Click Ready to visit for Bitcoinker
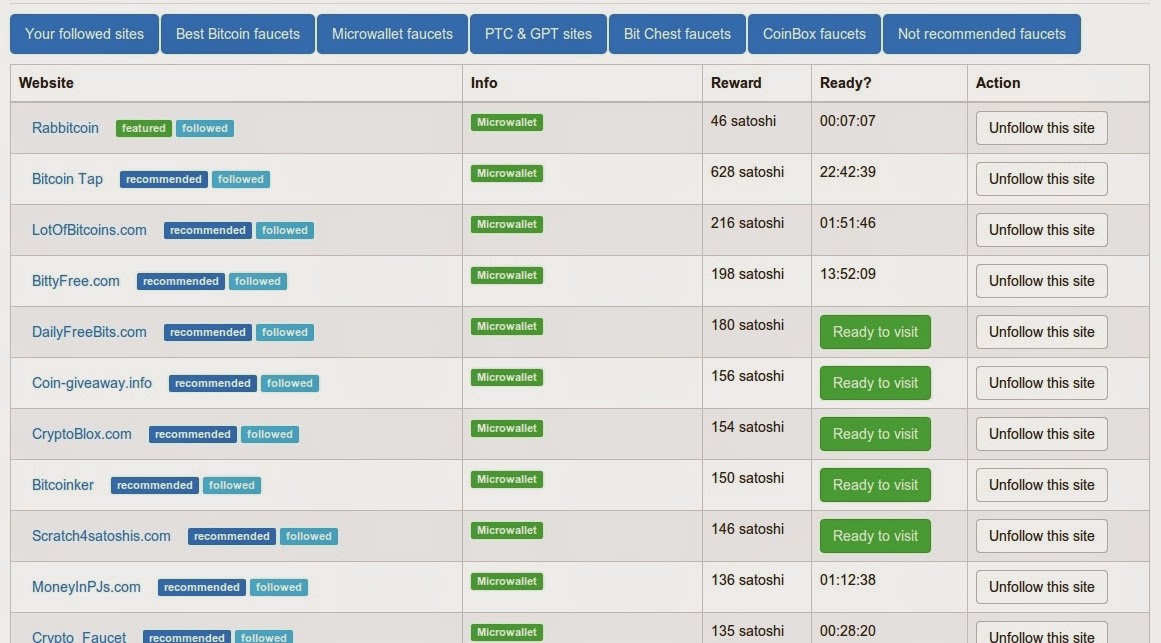1161x643 pixels. coord(875,485)
